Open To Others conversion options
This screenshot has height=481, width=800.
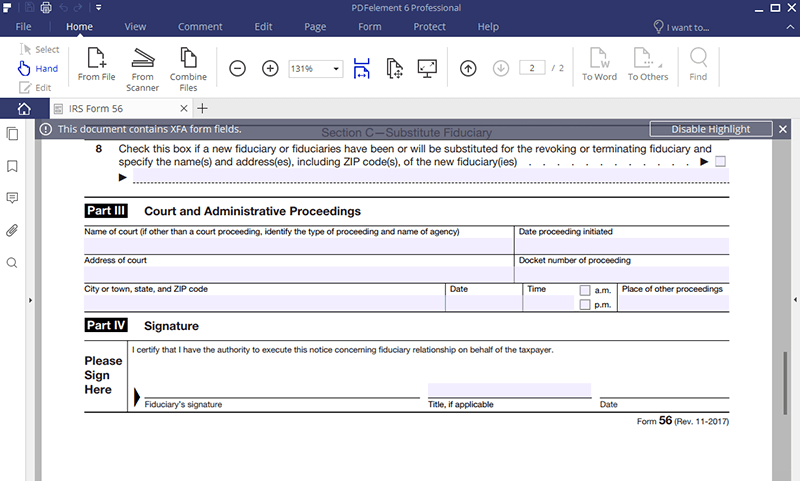[x=648, y=64]
